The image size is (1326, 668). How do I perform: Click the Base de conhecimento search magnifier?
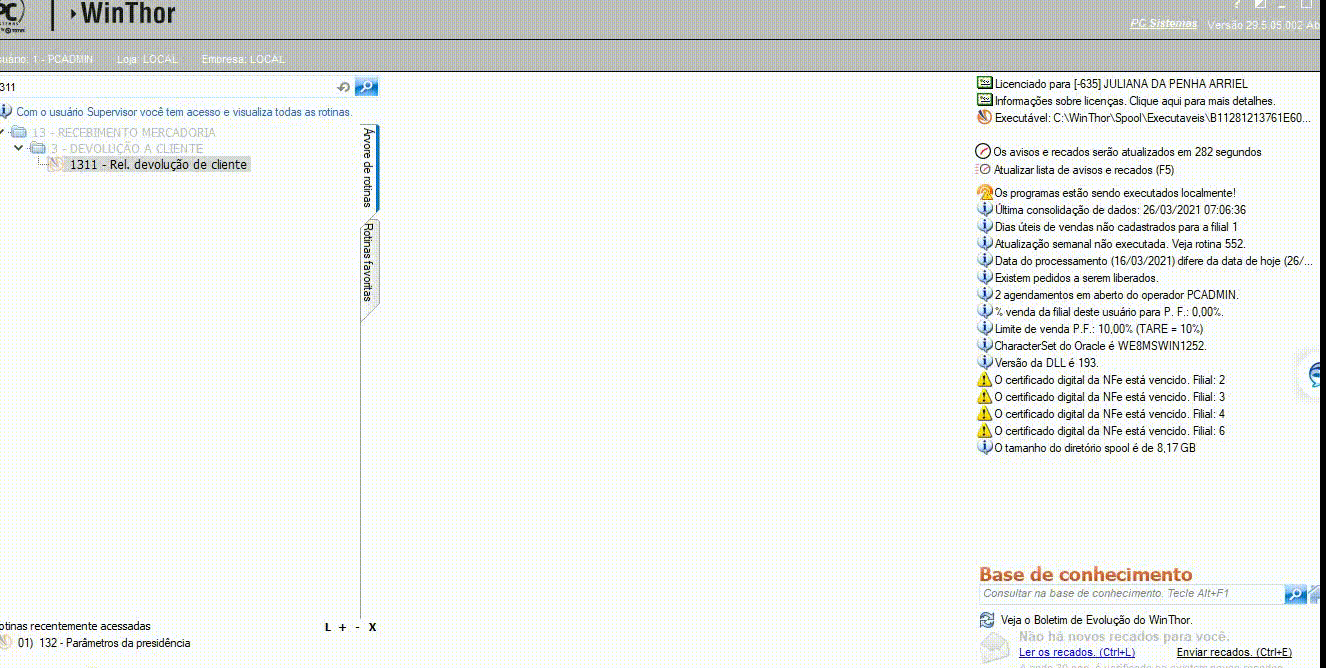(1295, 594)
